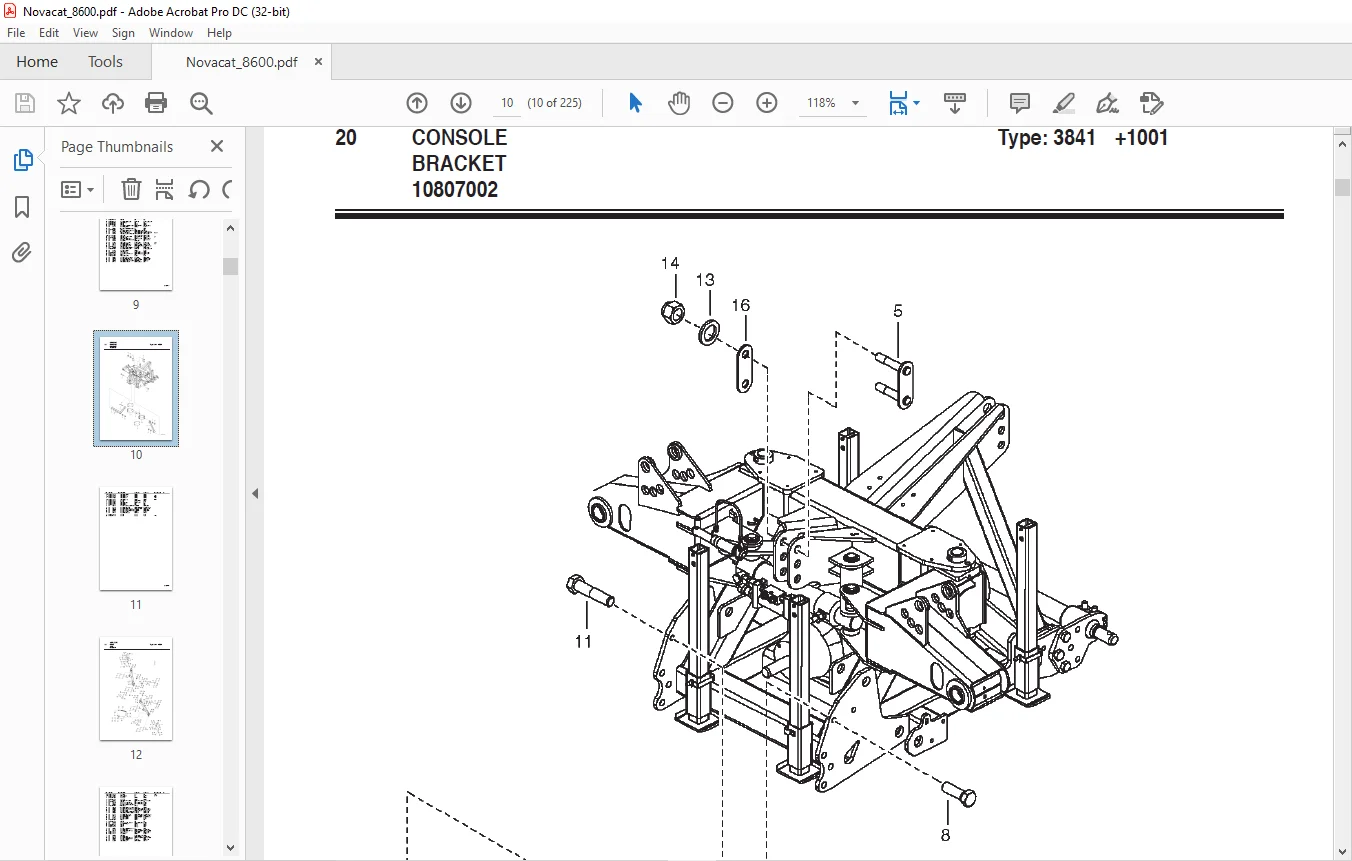Click the '(10 of 225)' page count text
Image resolution: width=1352 pixels, height=861 pixels.
[555, 103]
